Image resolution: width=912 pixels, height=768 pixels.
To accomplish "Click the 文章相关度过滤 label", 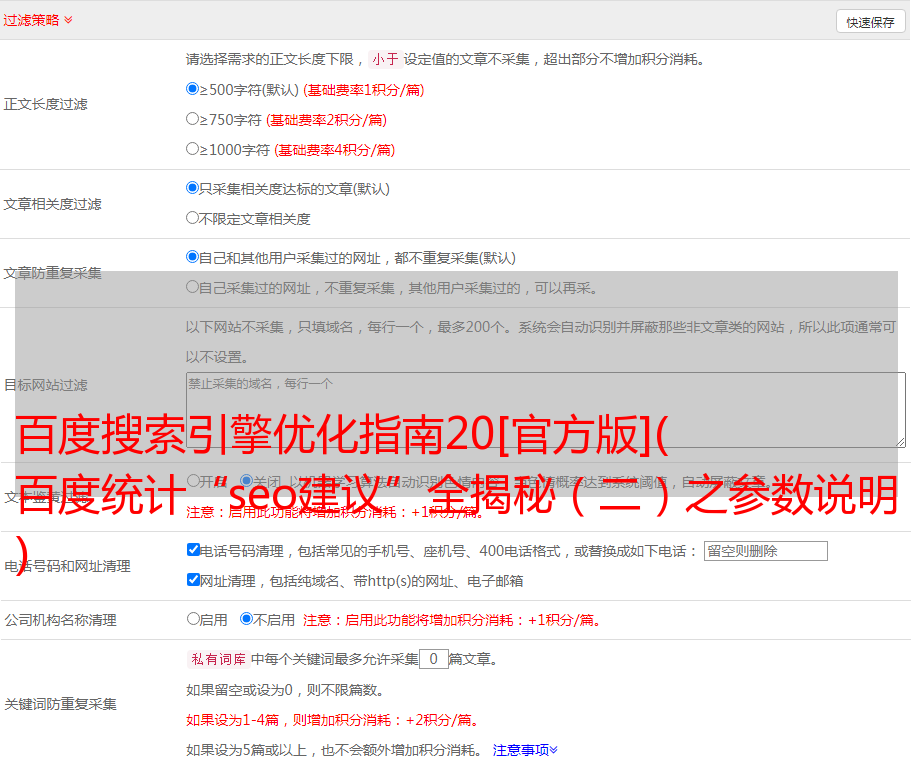I will (x=52, y=204).
